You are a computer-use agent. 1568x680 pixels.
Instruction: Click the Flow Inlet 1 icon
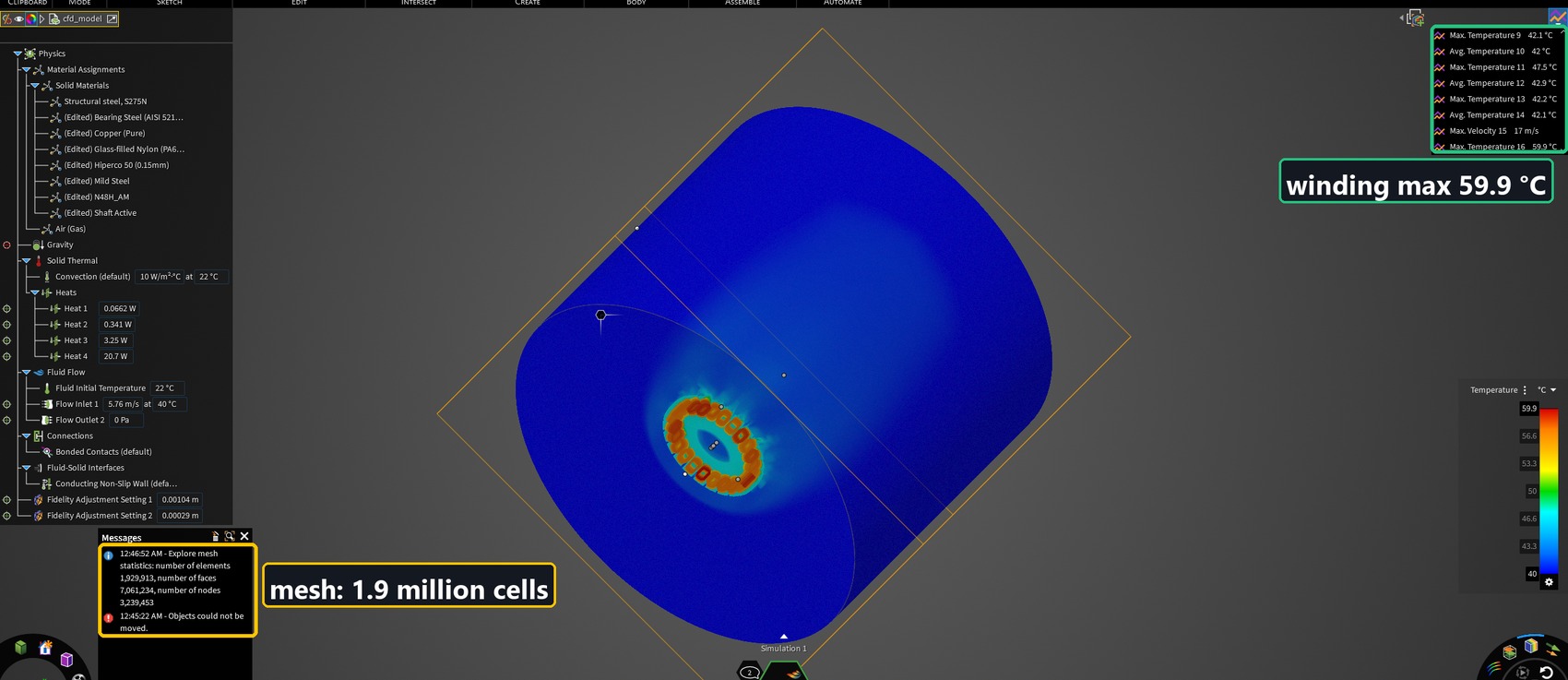pos(47,404)
